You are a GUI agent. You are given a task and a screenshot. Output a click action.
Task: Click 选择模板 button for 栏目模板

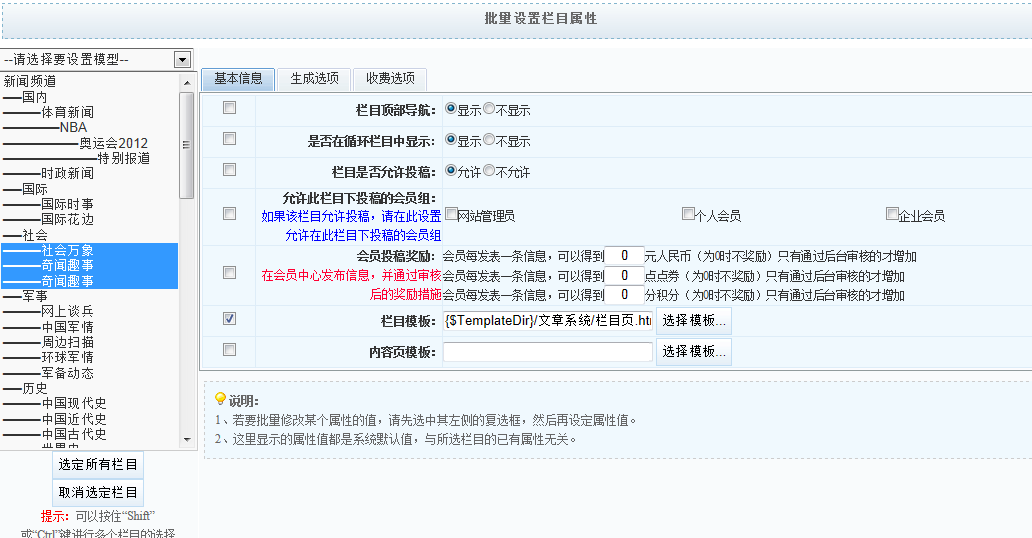pyautogui.click(x=693, y=321)
